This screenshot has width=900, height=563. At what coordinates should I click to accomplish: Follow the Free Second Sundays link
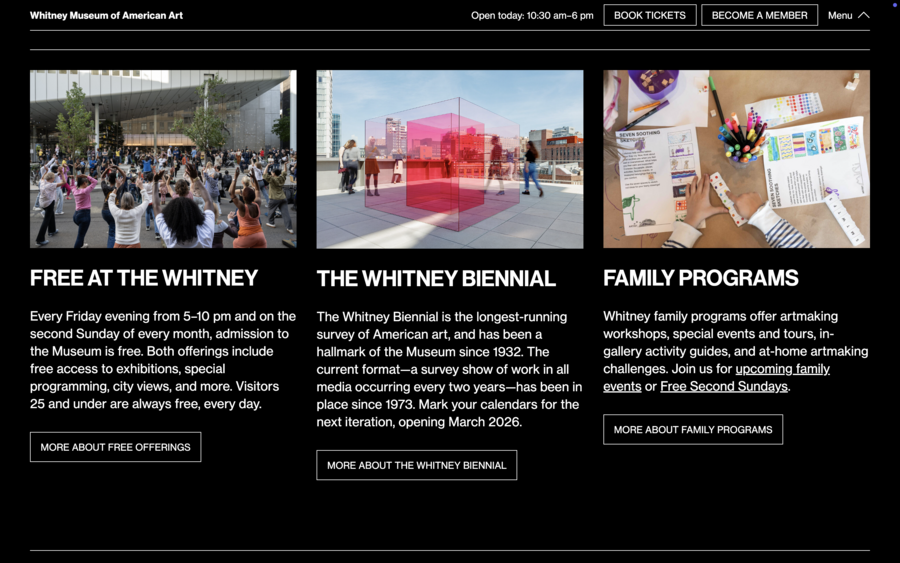(724, 386)
